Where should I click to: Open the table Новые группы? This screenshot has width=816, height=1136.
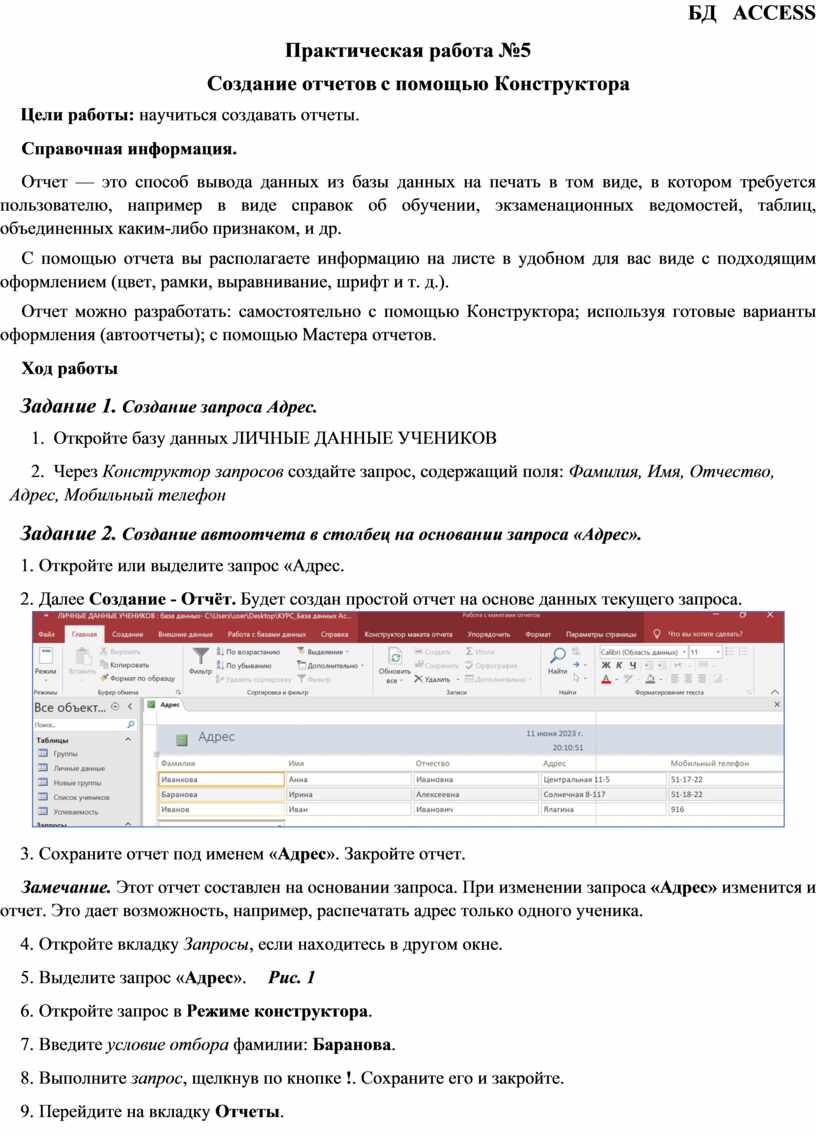[70, 782]
